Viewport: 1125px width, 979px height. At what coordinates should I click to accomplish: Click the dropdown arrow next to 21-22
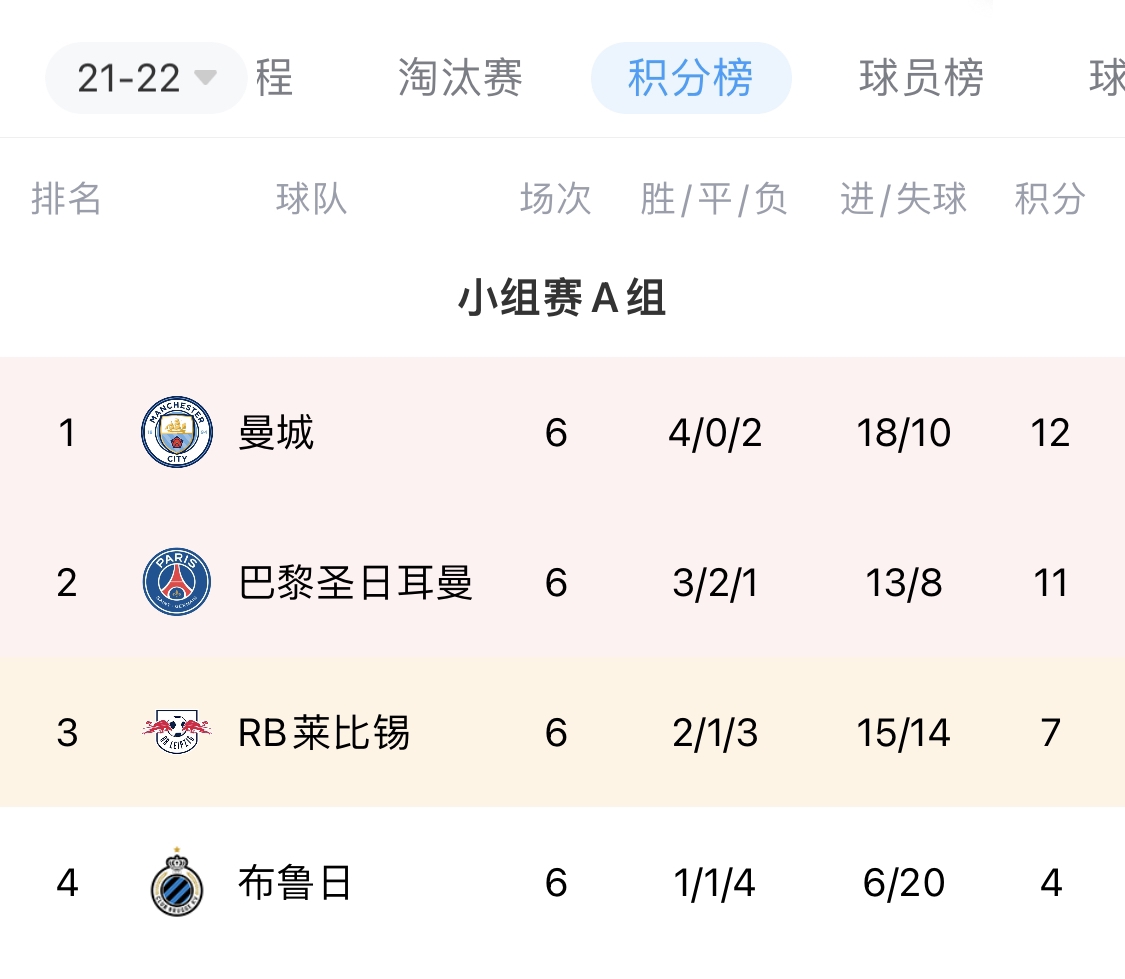205,77
